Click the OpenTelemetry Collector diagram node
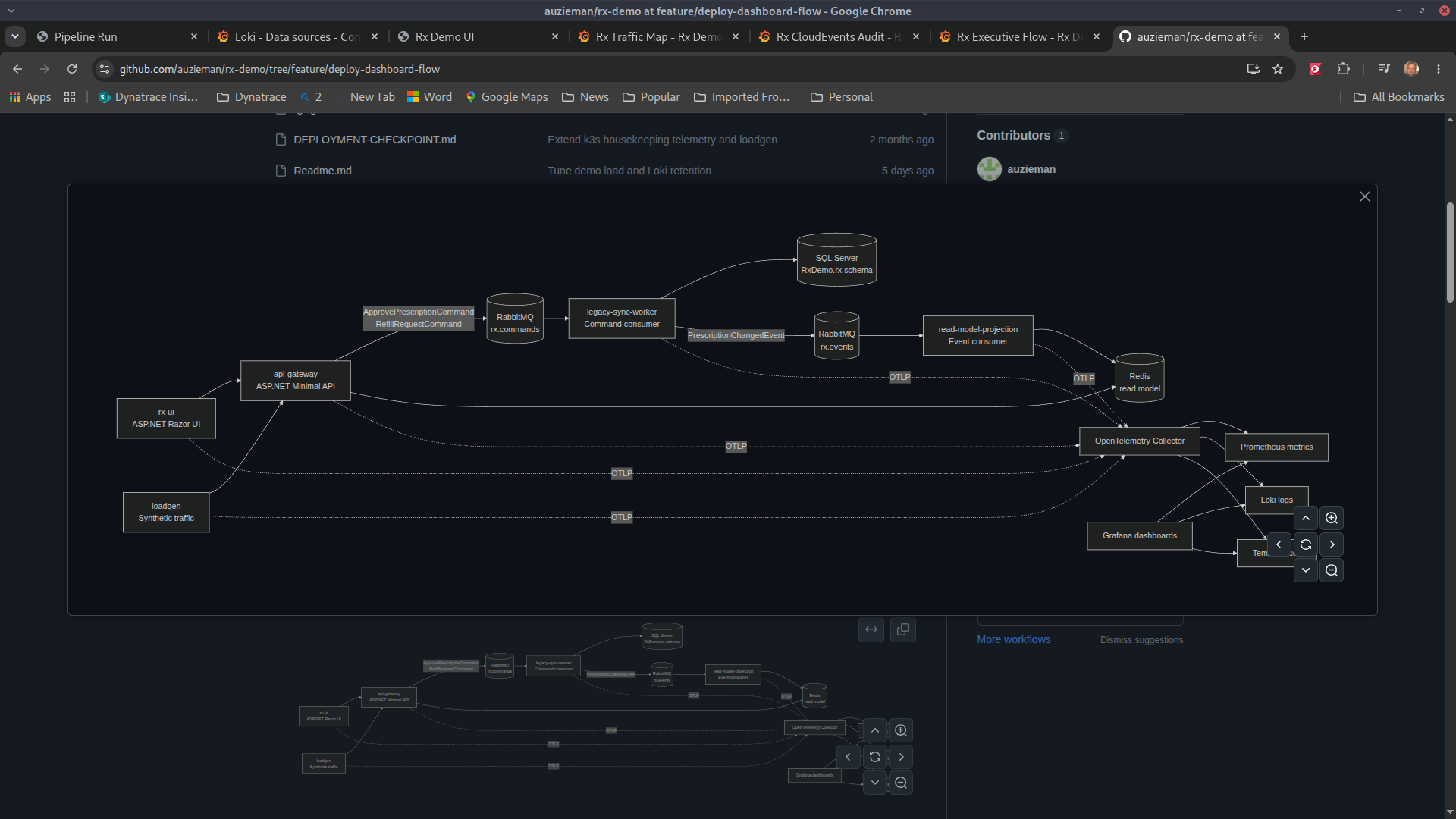 1140,441
